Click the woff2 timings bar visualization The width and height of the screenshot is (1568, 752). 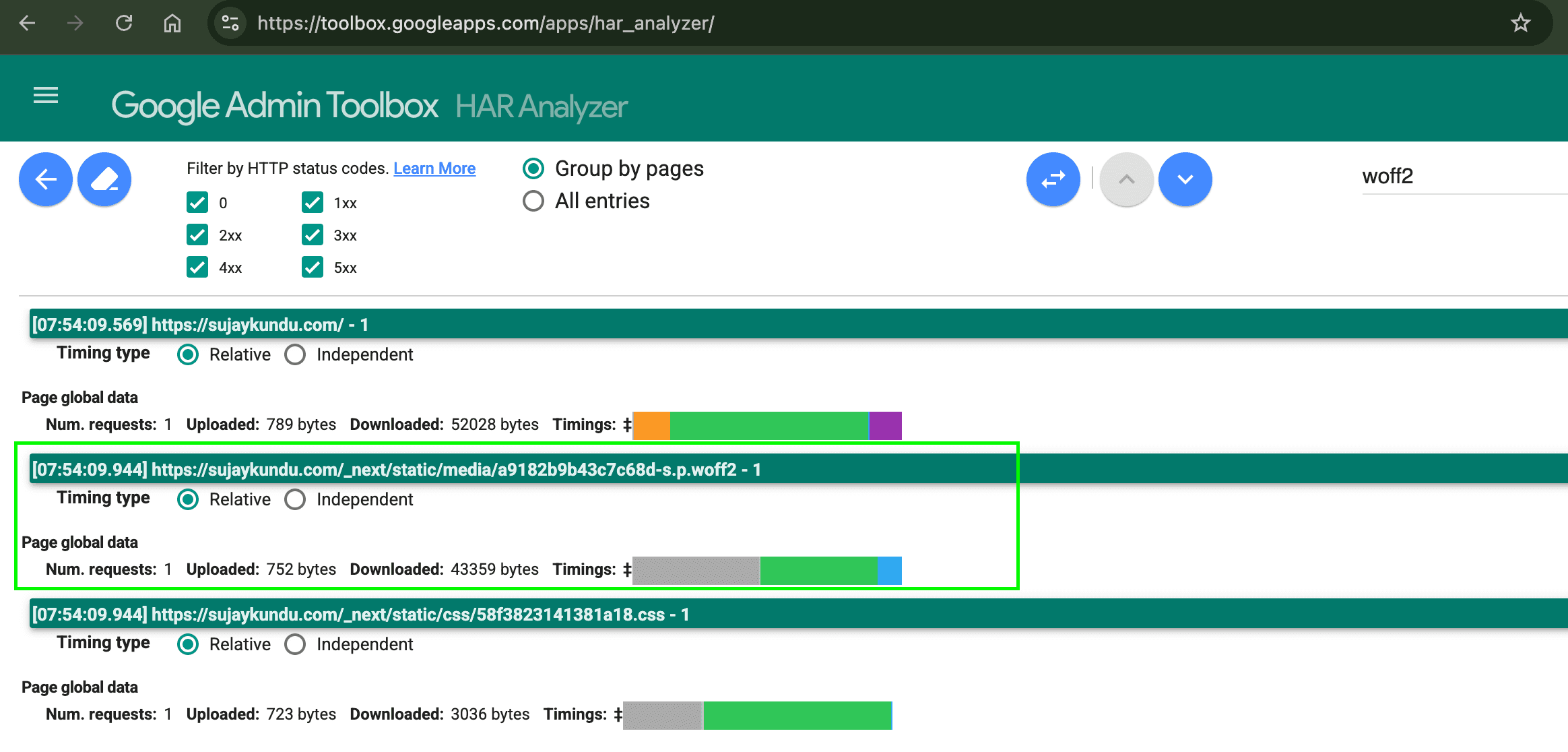(x=768, y=569)
